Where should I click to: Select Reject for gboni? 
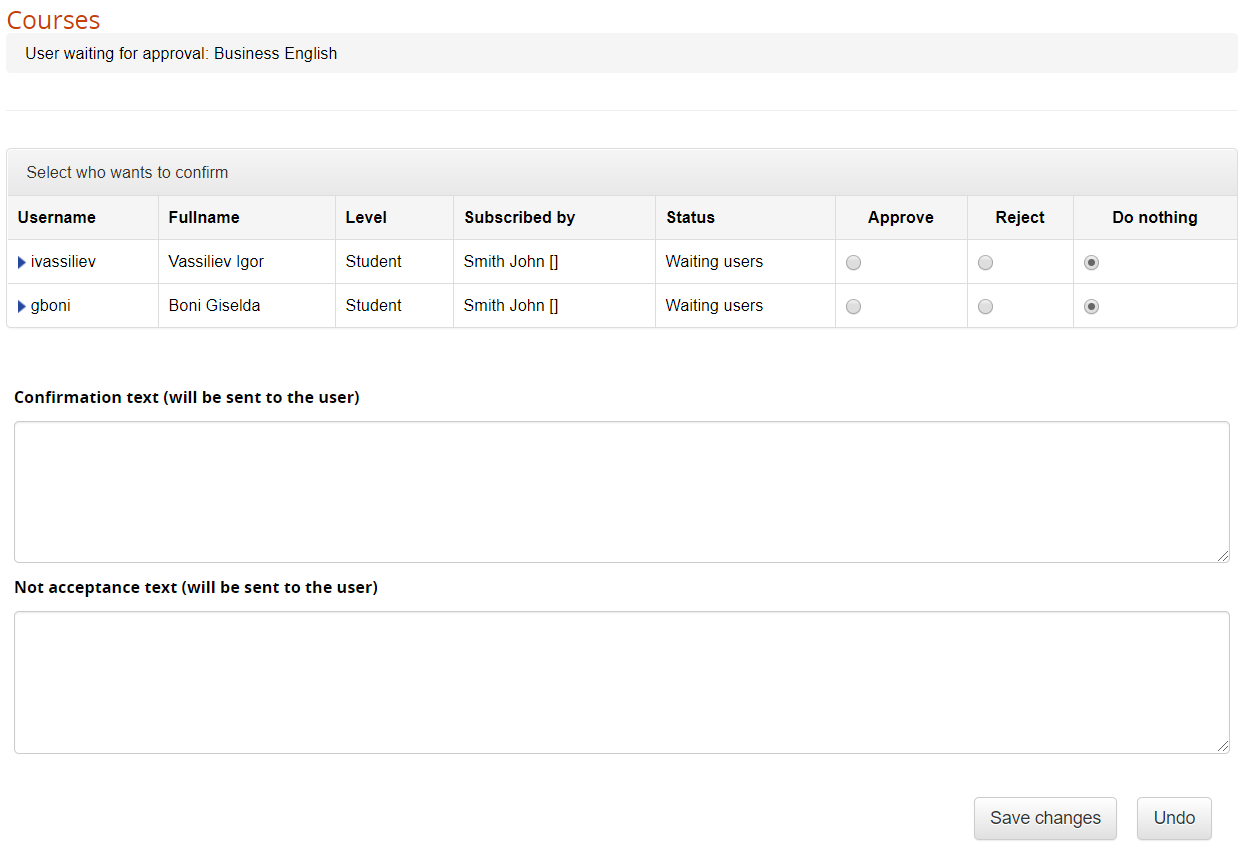click(985, 306)
